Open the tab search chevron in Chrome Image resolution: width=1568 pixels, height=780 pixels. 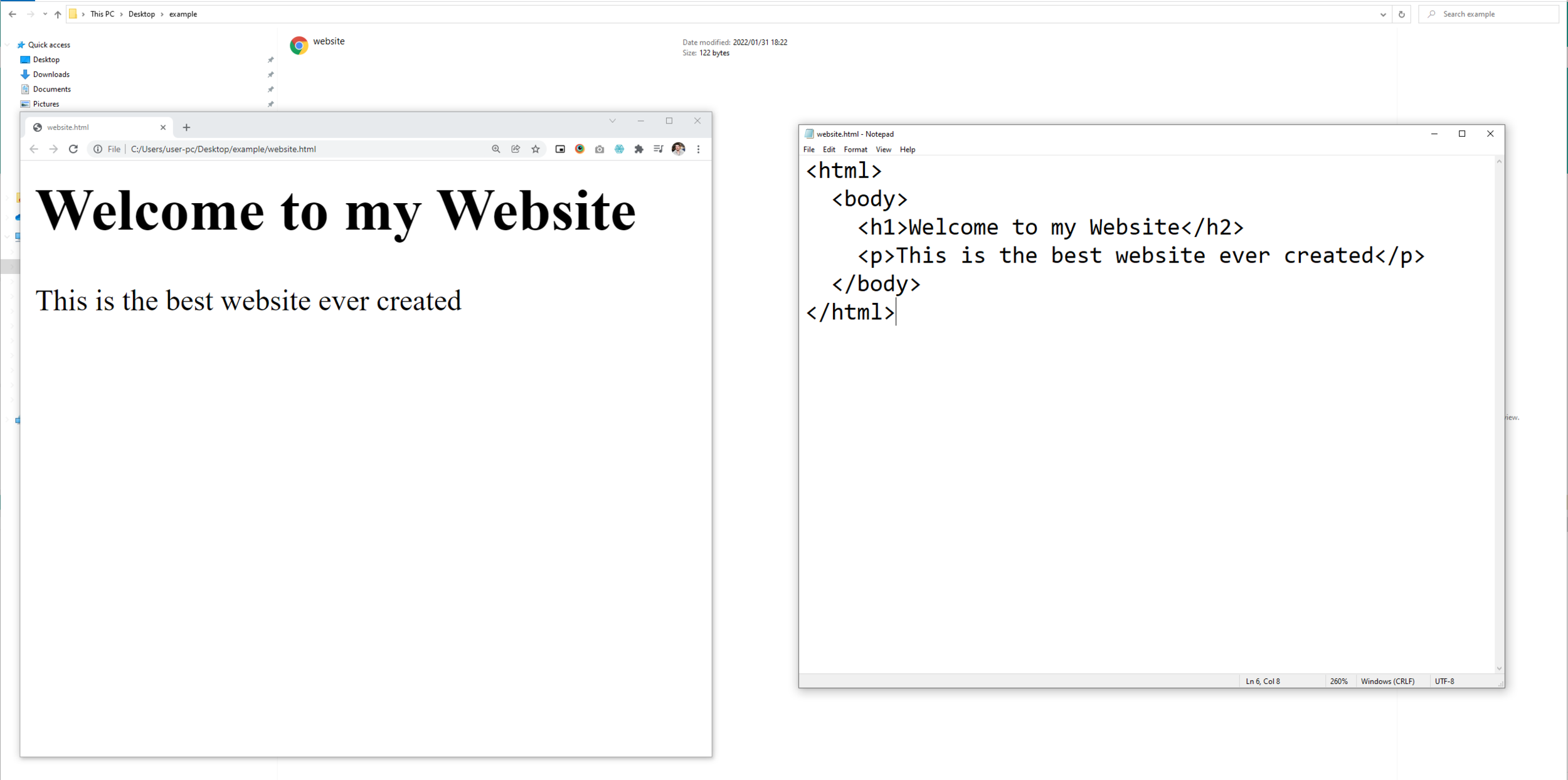(612, 121)
